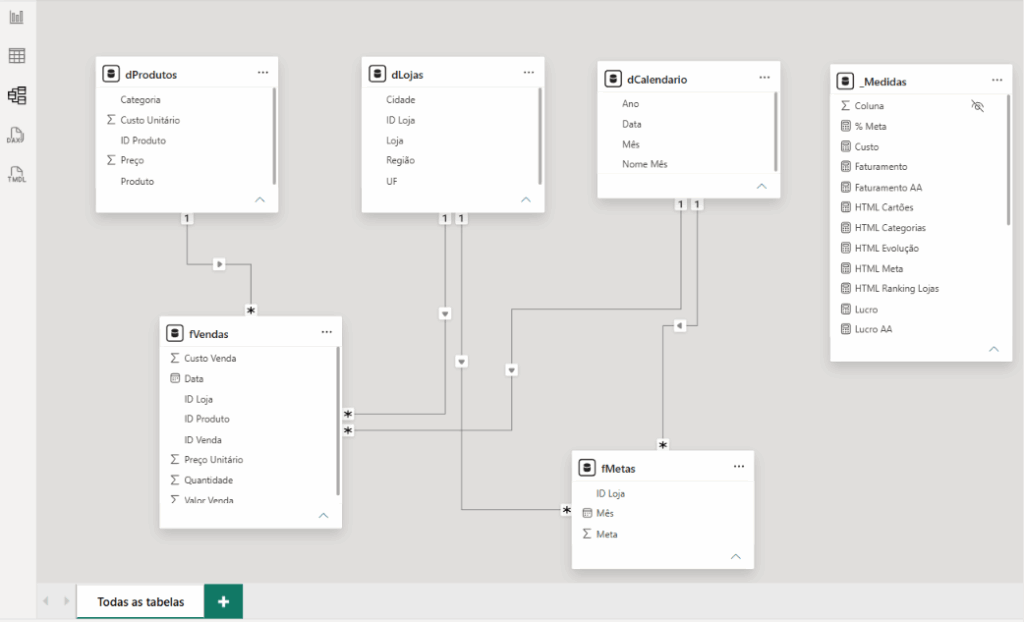Select filter direction arrow on dCalendario-fMetas relationship

tap(680, 325)
